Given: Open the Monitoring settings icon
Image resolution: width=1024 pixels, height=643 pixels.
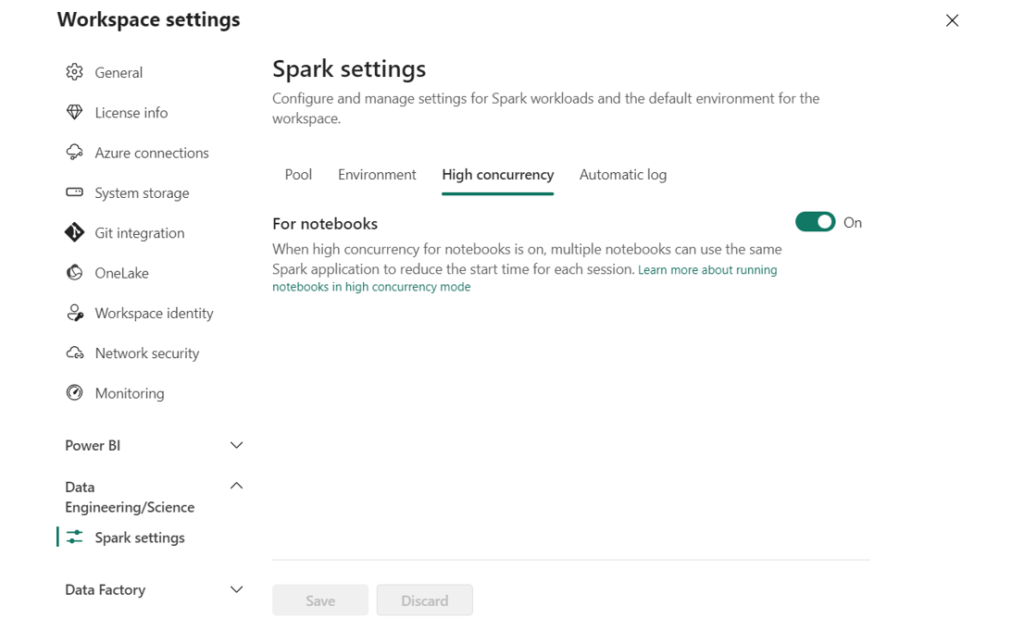Looking at the screenshot, I should point(74,393).
